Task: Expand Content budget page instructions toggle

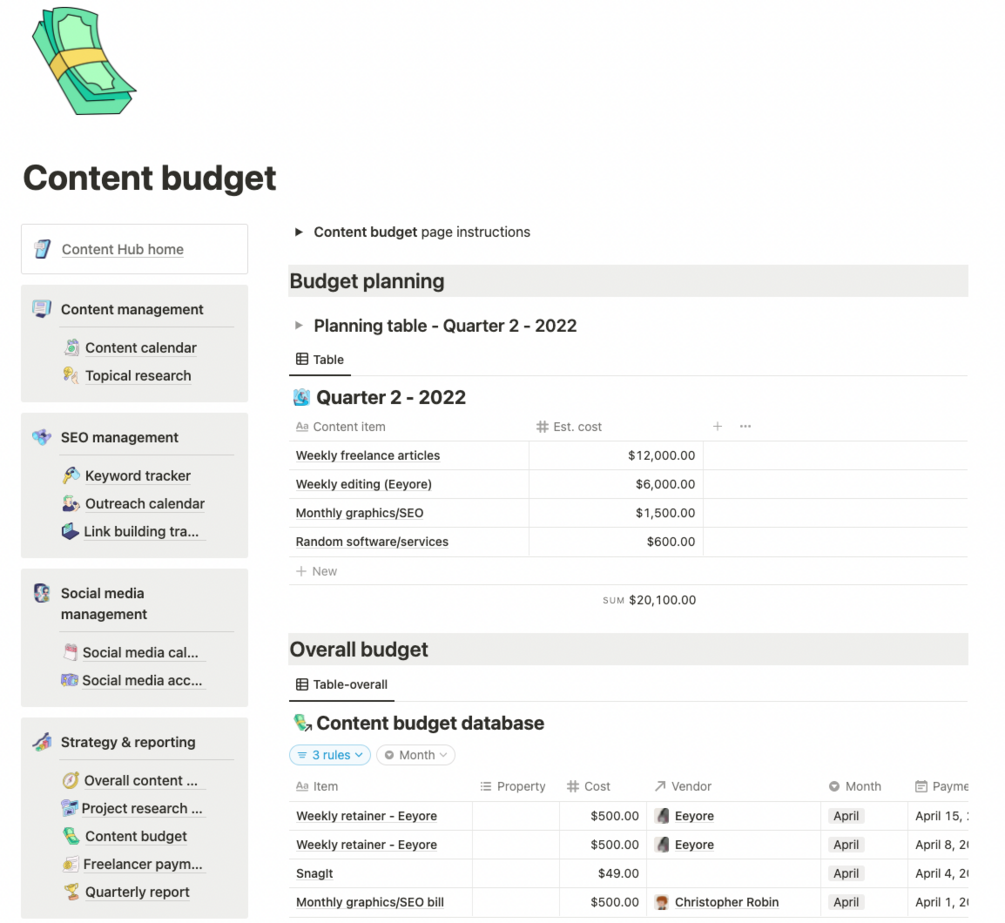Action: (298, 232)
